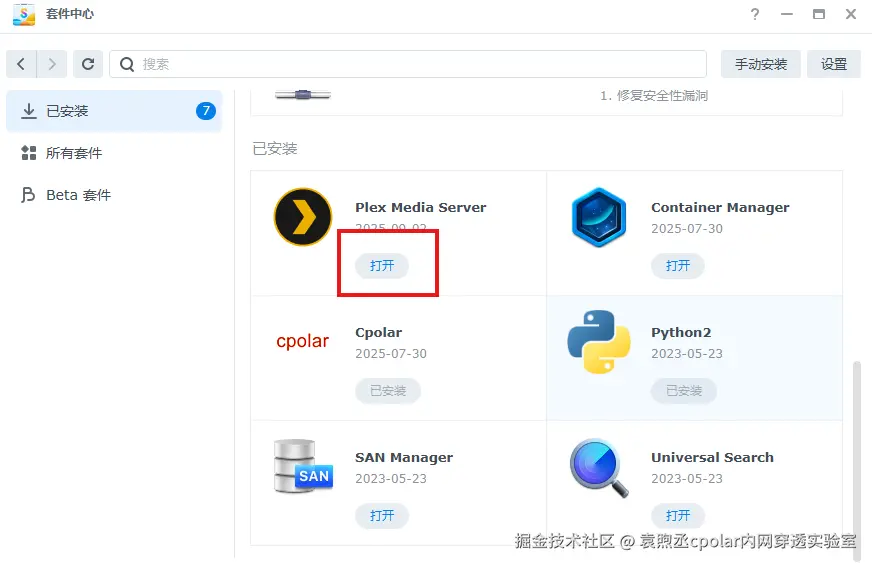Click the cpolar logo
This screenshot has height=566, width=872.
click(x=303, y=341)
